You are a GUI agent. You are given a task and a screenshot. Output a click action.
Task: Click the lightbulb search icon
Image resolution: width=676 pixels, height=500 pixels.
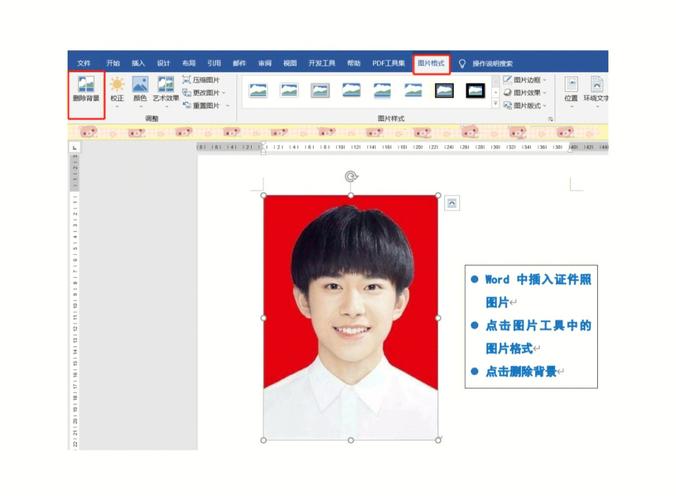pos(462,63)
